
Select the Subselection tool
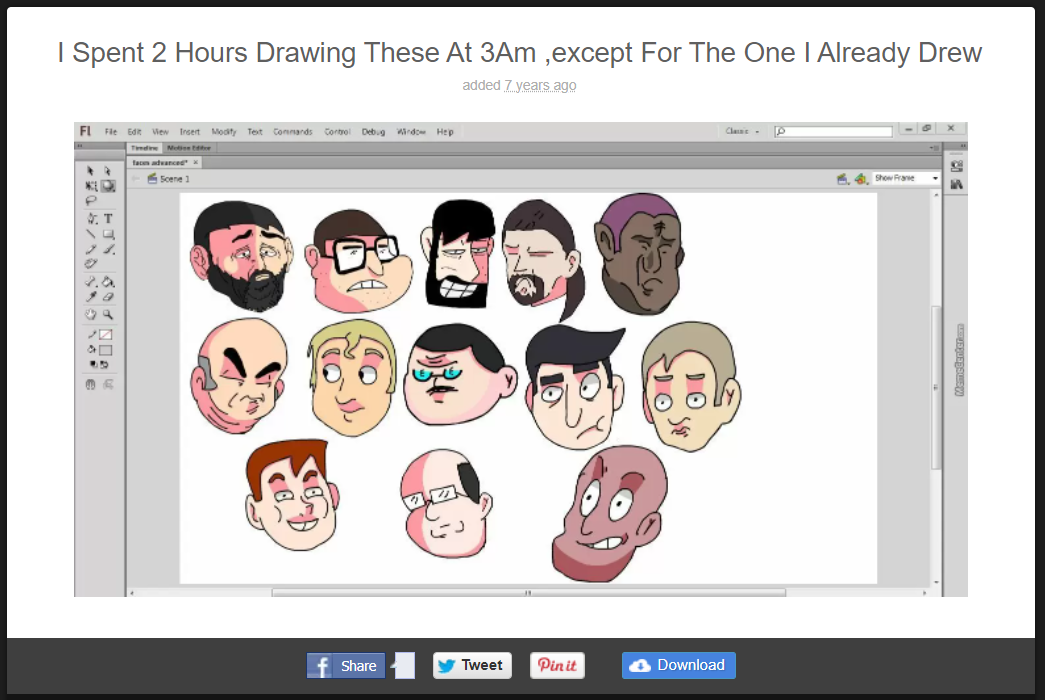(107, 171)
